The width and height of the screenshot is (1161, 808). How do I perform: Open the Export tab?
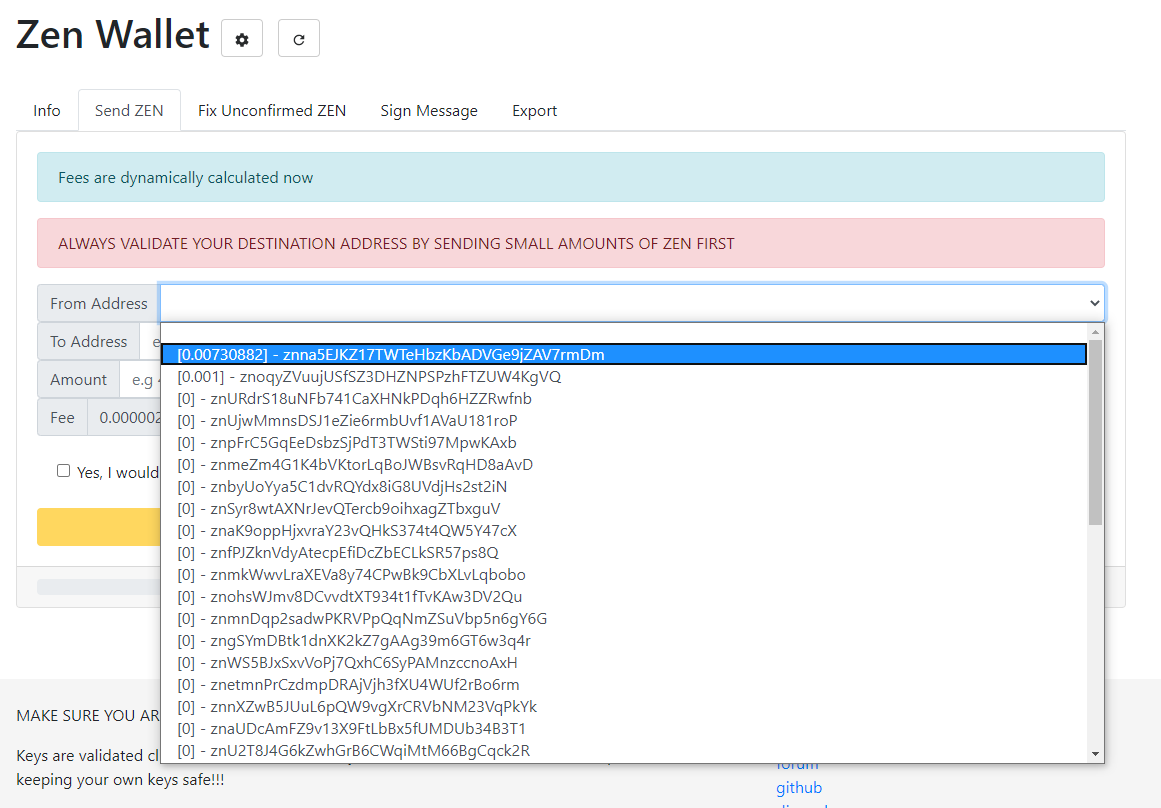point(534,110)
